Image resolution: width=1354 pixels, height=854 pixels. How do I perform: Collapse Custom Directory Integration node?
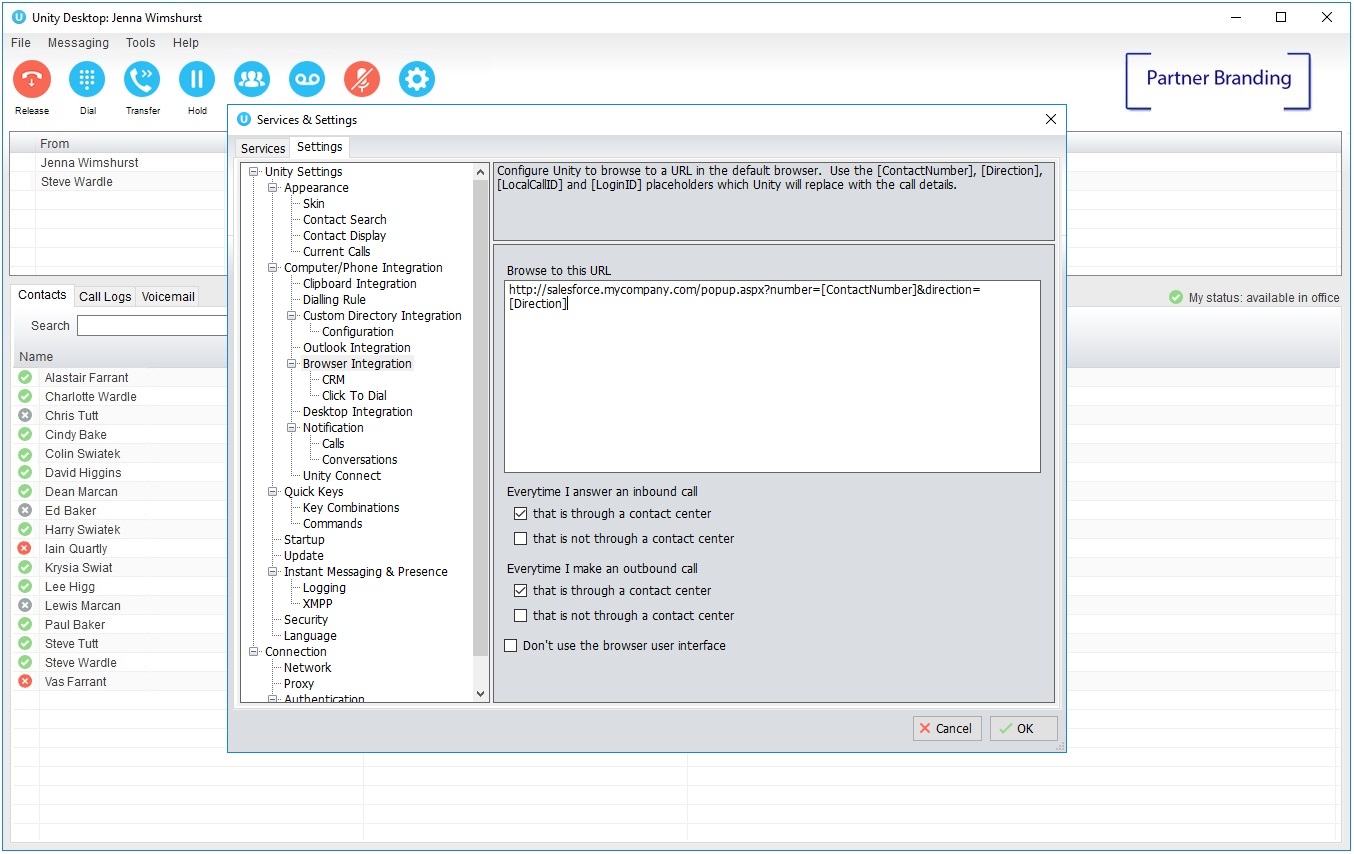coord(292,316)
